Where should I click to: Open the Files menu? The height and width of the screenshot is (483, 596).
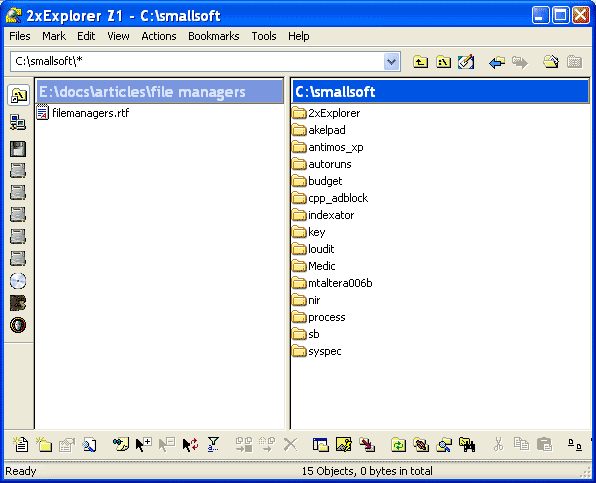pyautogui.click(x=20, y=36)
